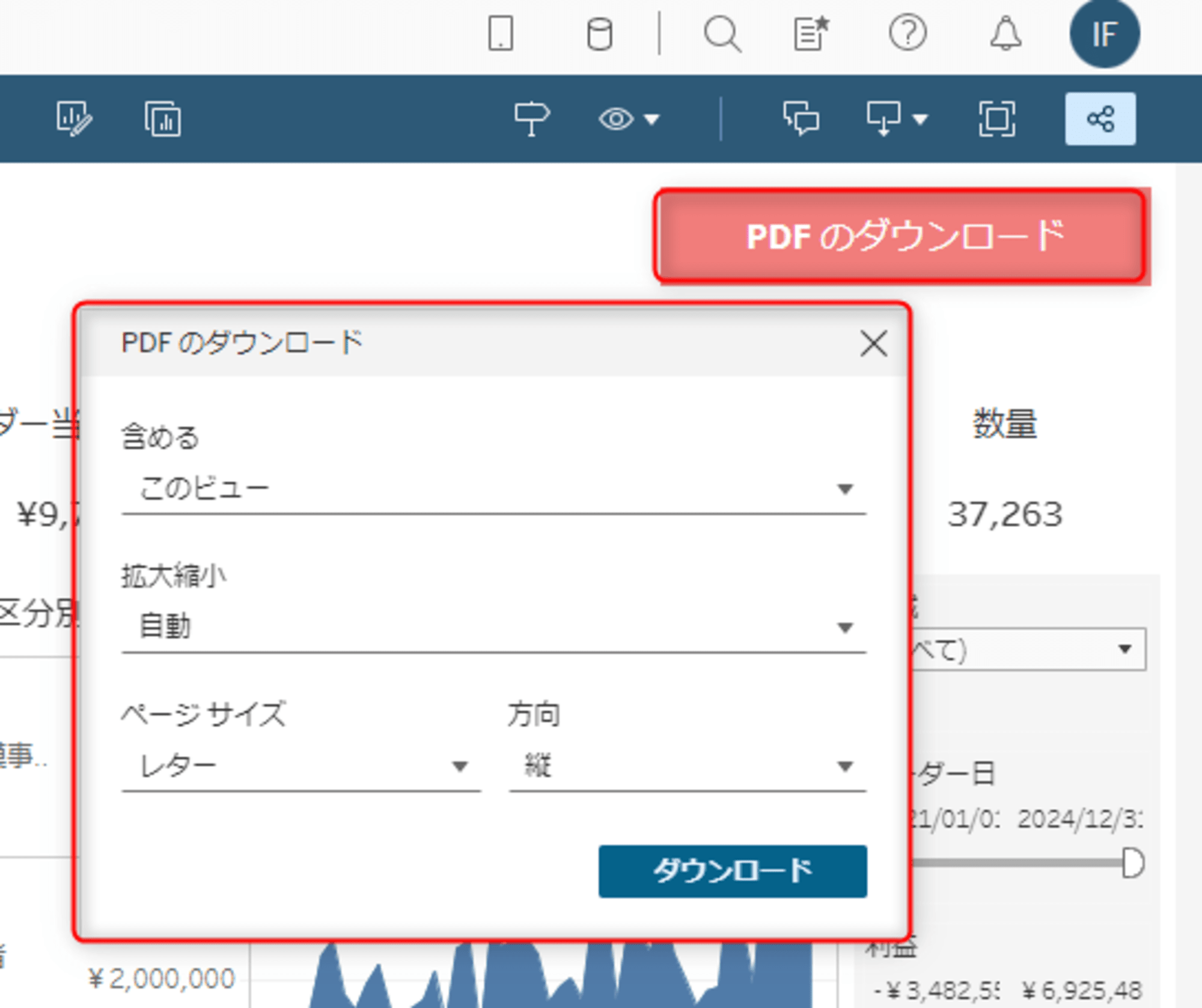Viewport: 1202px width, 1008px height.
Task: Click the ¥6,925,48 profit maximum value
Action: pyautogui.click(x=1081, y=990)
